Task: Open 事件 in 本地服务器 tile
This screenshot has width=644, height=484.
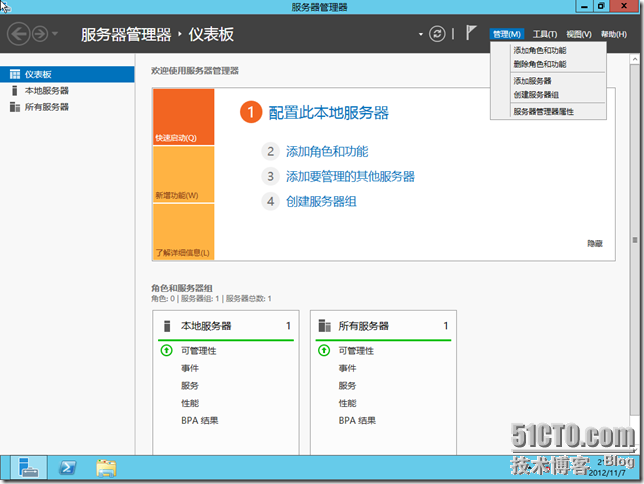Action: [190, 368]
